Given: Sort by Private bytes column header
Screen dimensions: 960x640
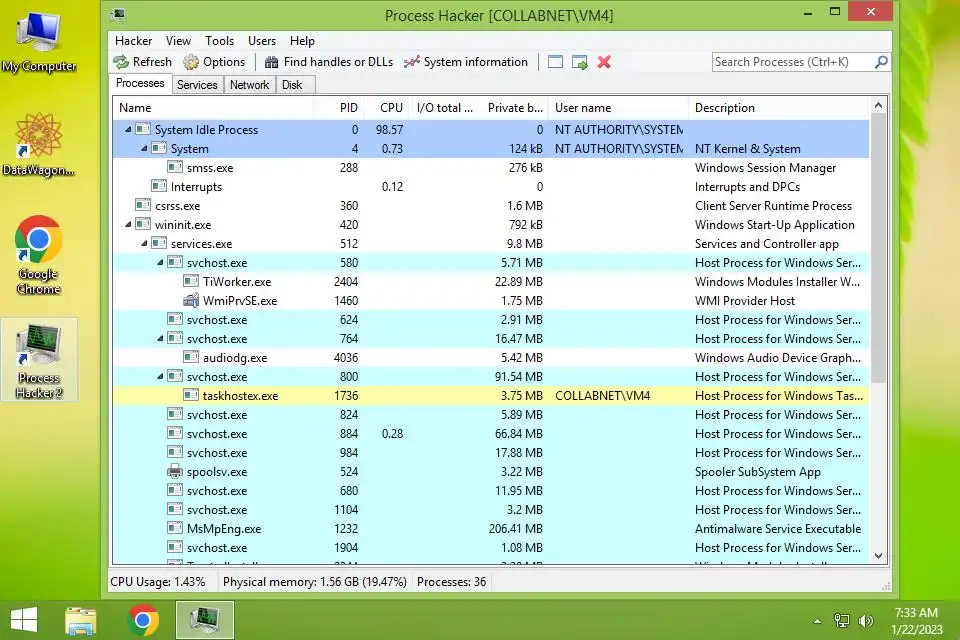Looking at the screenshot, I should tap(514, 108).
